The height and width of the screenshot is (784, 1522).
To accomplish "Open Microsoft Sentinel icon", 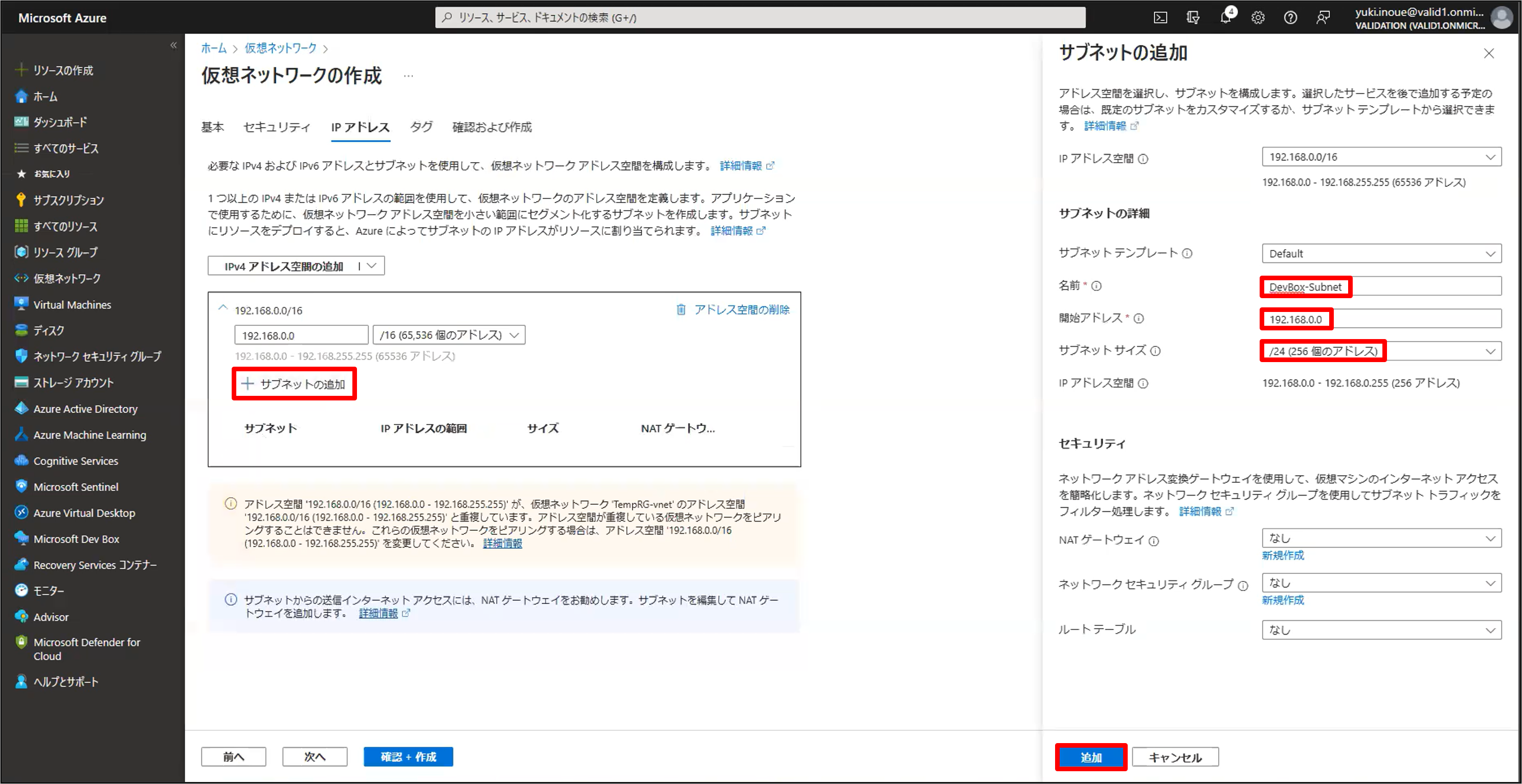I will (x=21, y=486).
